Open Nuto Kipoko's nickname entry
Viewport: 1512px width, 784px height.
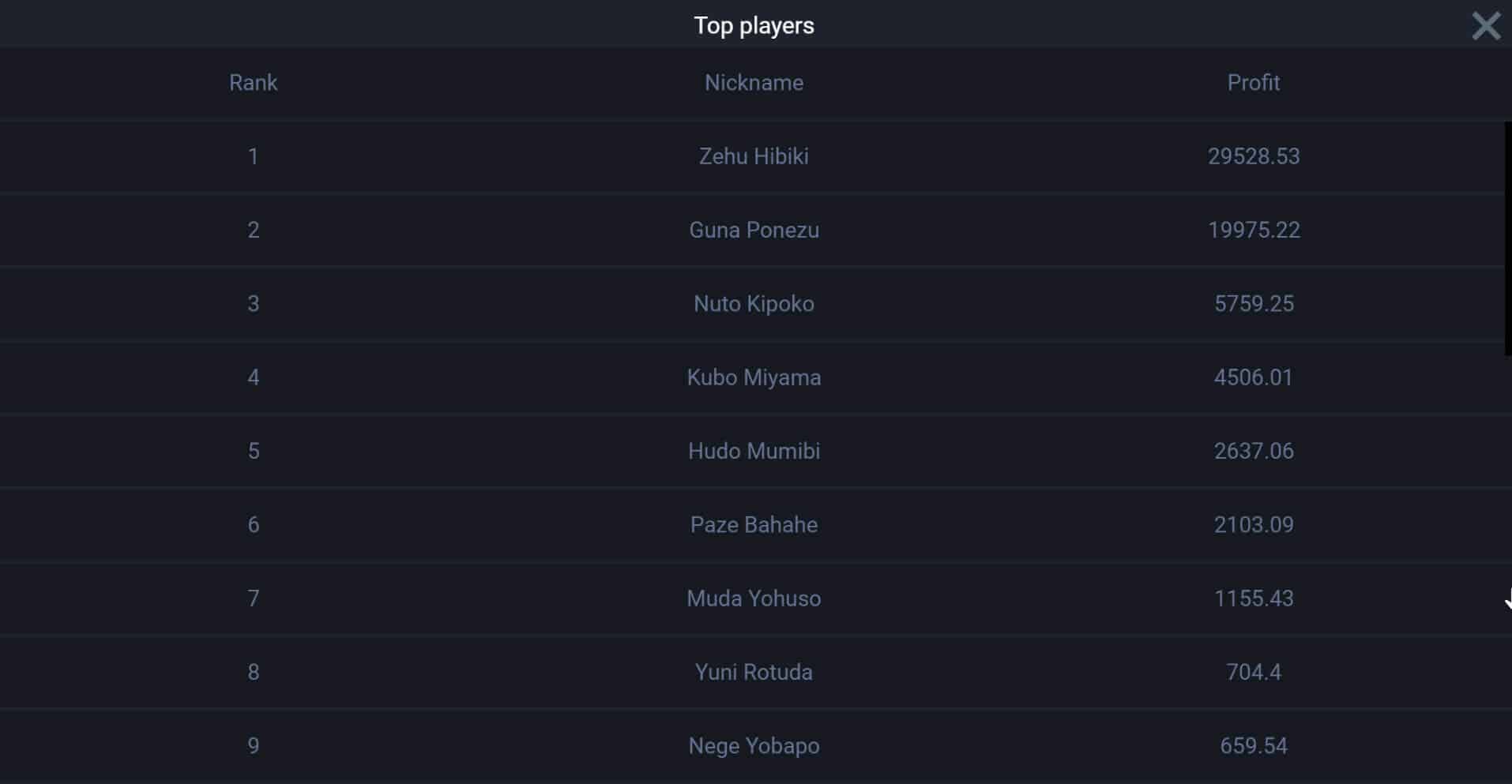click(754, 304)
